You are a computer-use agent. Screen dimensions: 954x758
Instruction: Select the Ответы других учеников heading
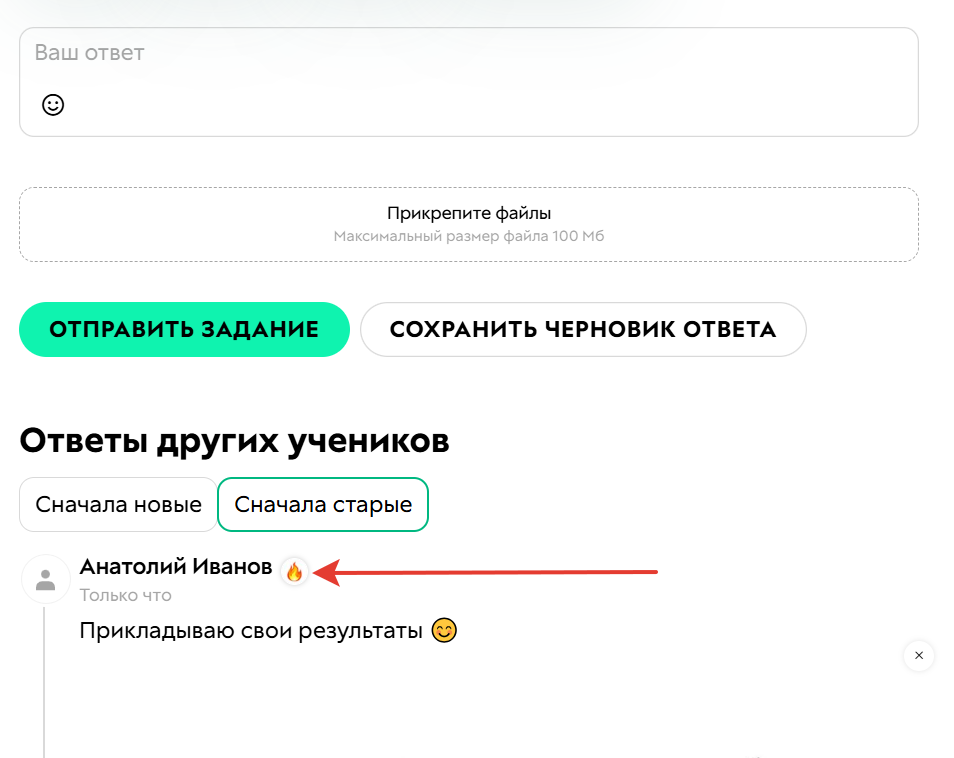[234, 439]
